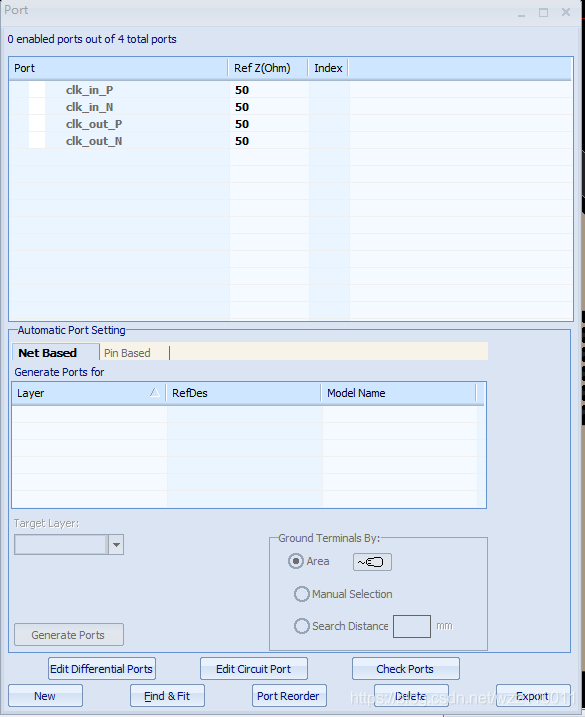Enable the clk_in_P port checkbox
Viewport: 585px width, 717px height.
pos(37,90)
